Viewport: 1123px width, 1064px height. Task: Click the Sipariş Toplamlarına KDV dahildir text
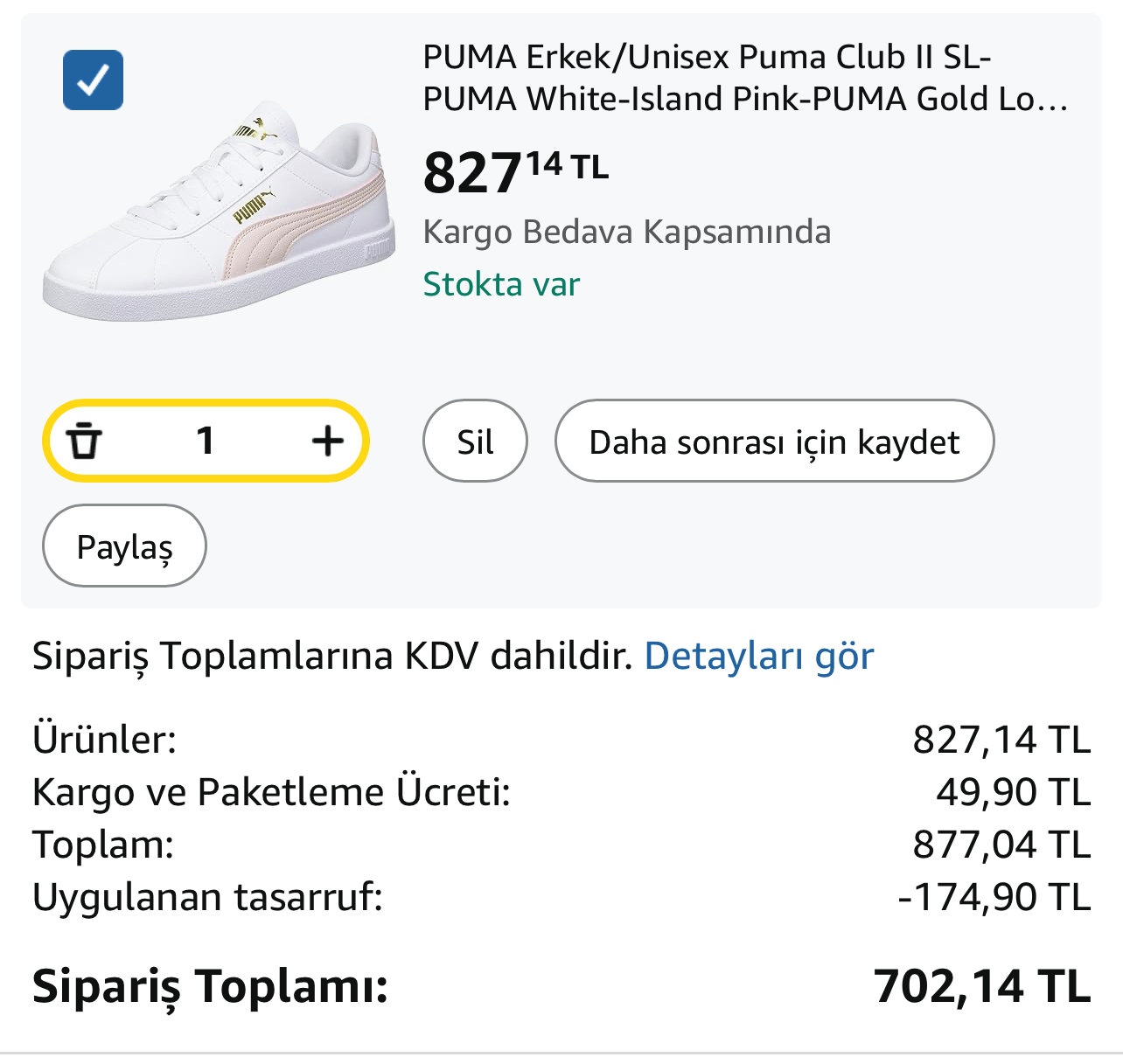tap(332, 656)
